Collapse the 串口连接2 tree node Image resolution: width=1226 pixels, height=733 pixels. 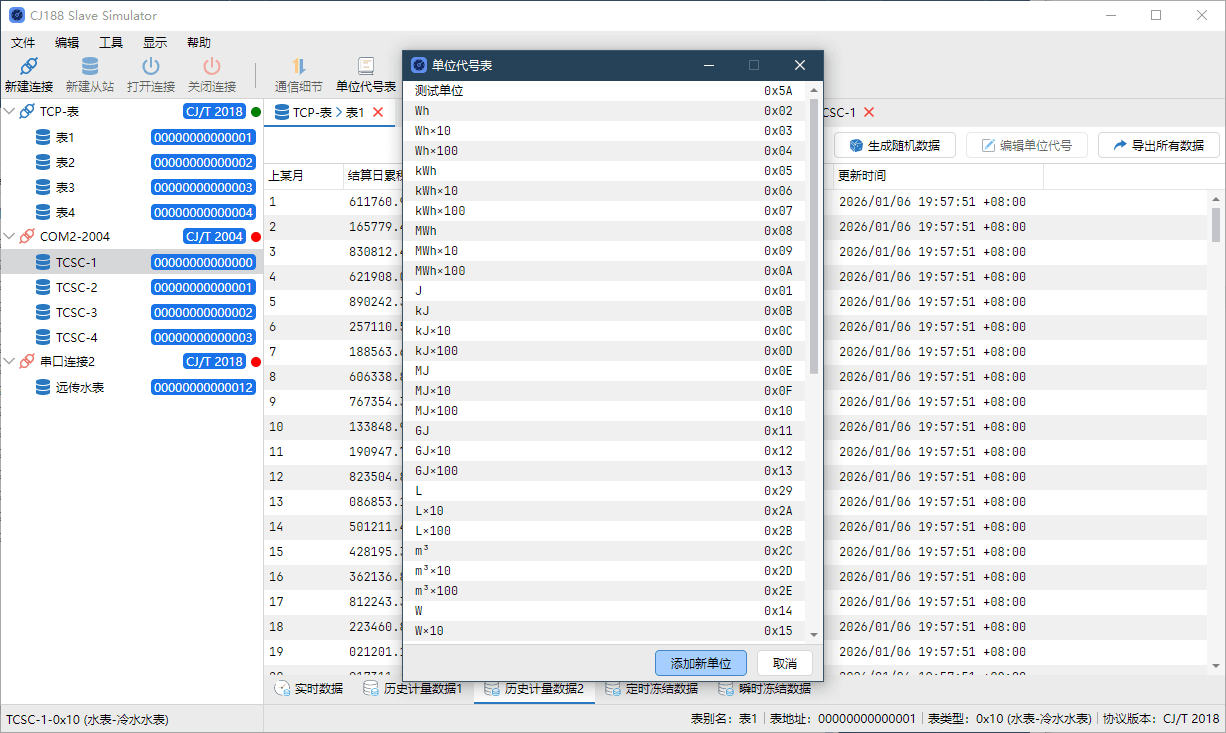[10, 362]
